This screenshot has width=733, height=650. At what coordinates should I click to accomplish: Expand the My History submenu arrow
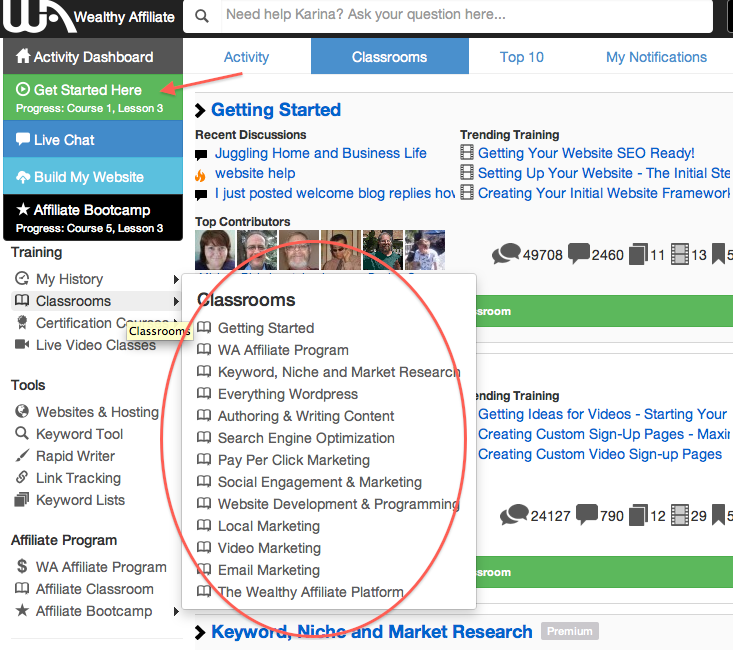pyautogui.click(x=176, y=279)
